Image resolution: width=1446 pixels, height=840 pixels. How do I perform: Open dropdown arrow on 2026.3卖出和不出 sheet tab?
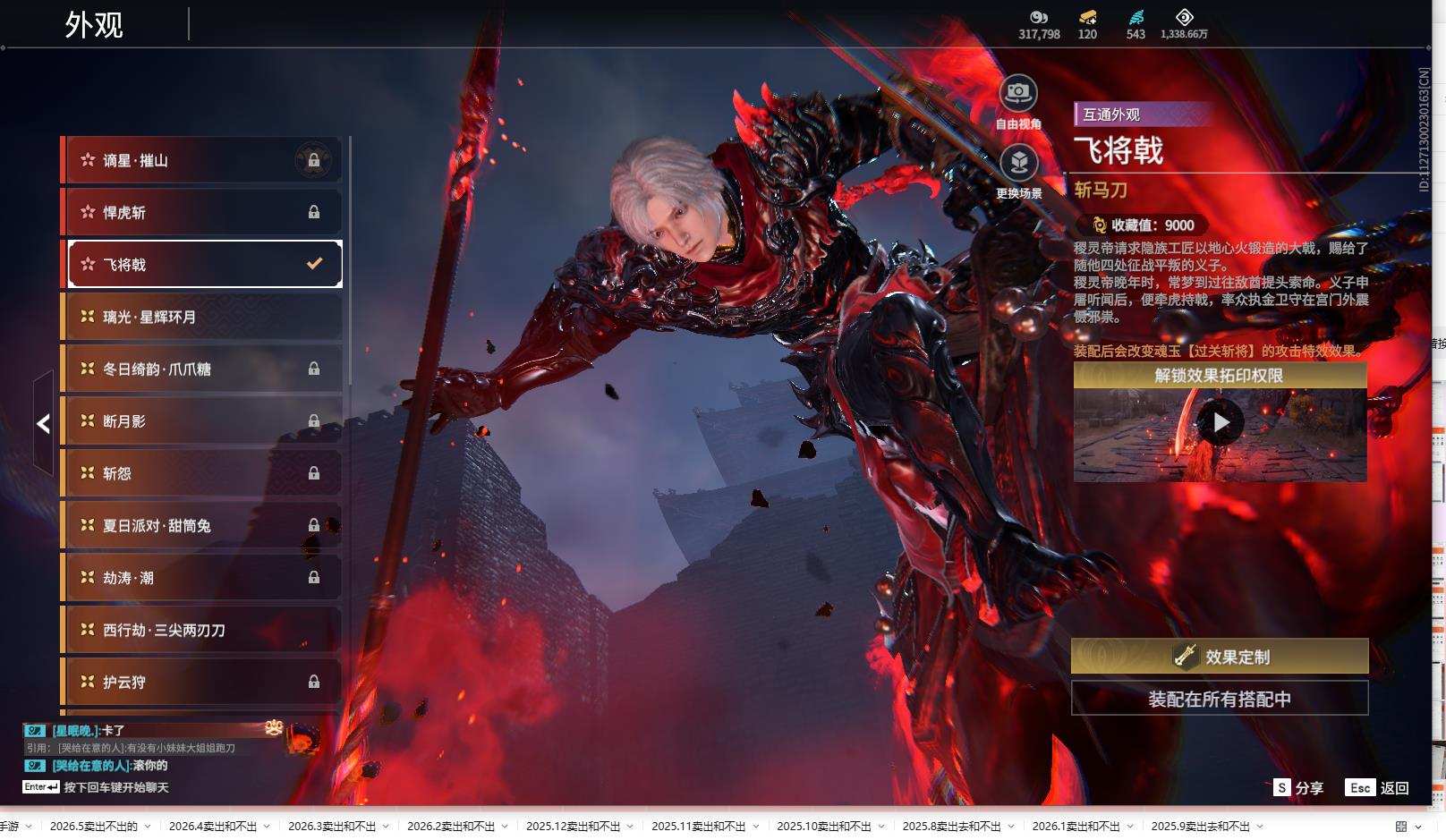click(386, 827)
